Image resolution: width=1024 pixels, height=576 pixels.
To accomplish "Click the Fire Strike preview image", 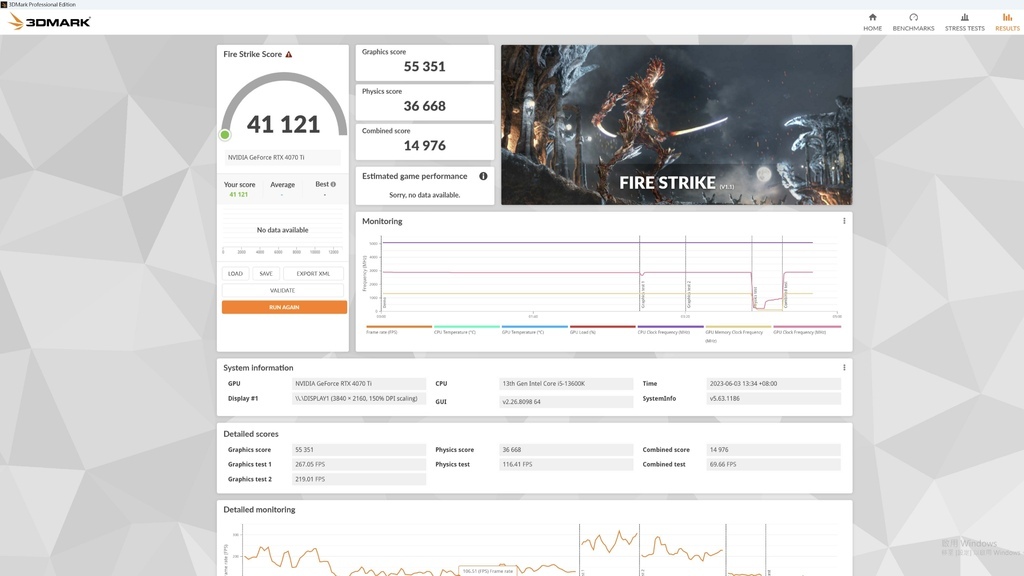I will [677, 125].
